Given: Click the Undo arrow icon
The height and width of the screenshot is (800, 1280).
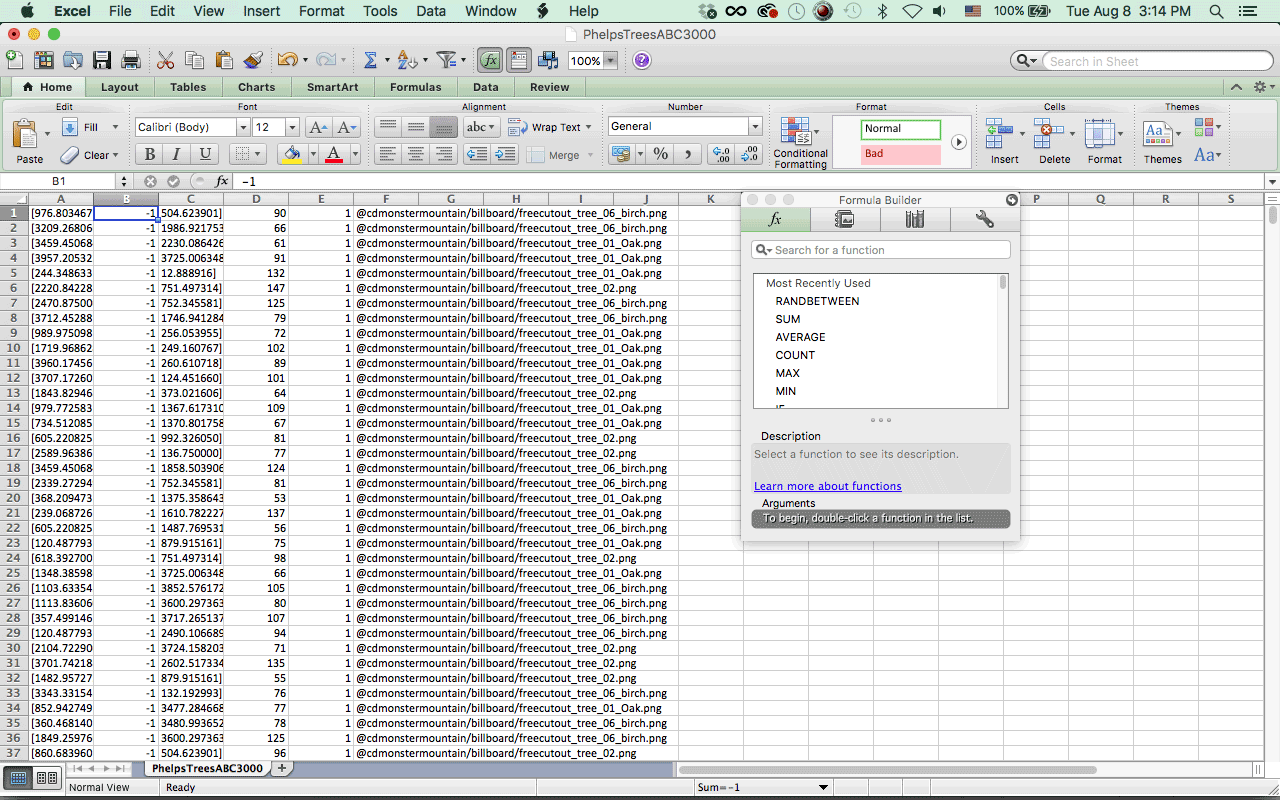Looking at the screenshot, I should (287, 60).
